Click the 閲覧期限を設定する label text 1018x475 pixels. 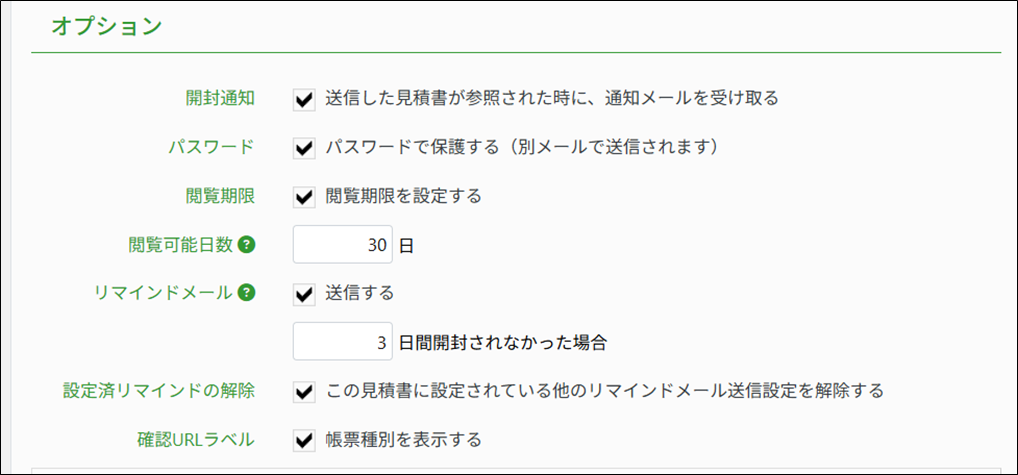point(404,196)
